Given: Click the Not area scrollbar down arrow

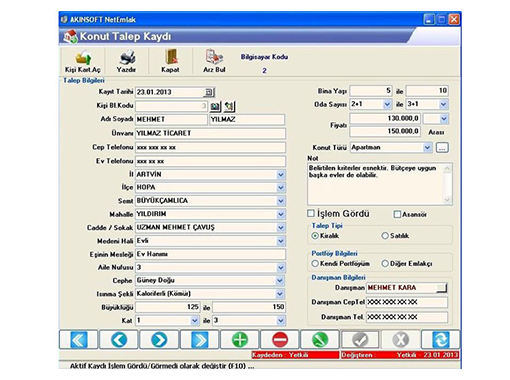Looking at the screenshot, I should click(x=447, y=200).
